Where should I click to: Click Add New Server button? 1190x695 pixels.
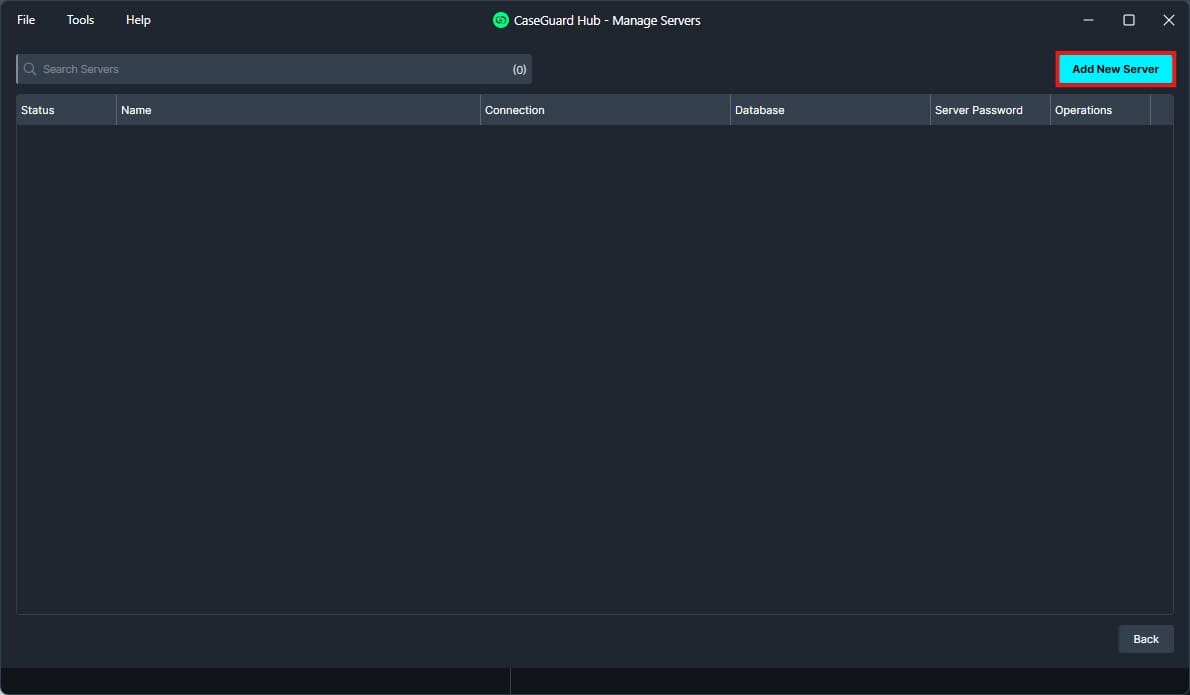(1115, 69)
